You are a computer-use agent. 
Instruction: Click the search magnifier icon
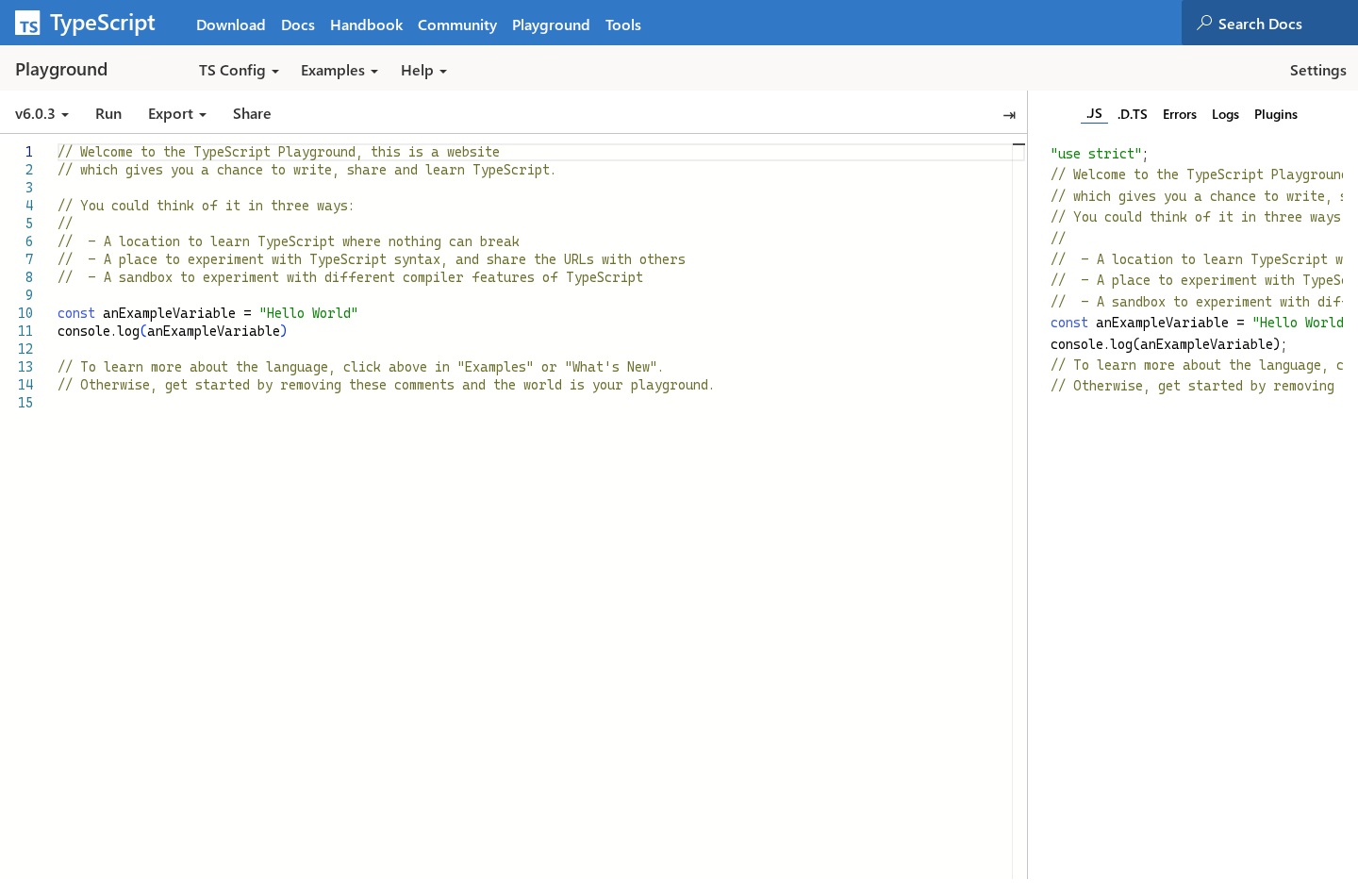[x=1204, y=23]
